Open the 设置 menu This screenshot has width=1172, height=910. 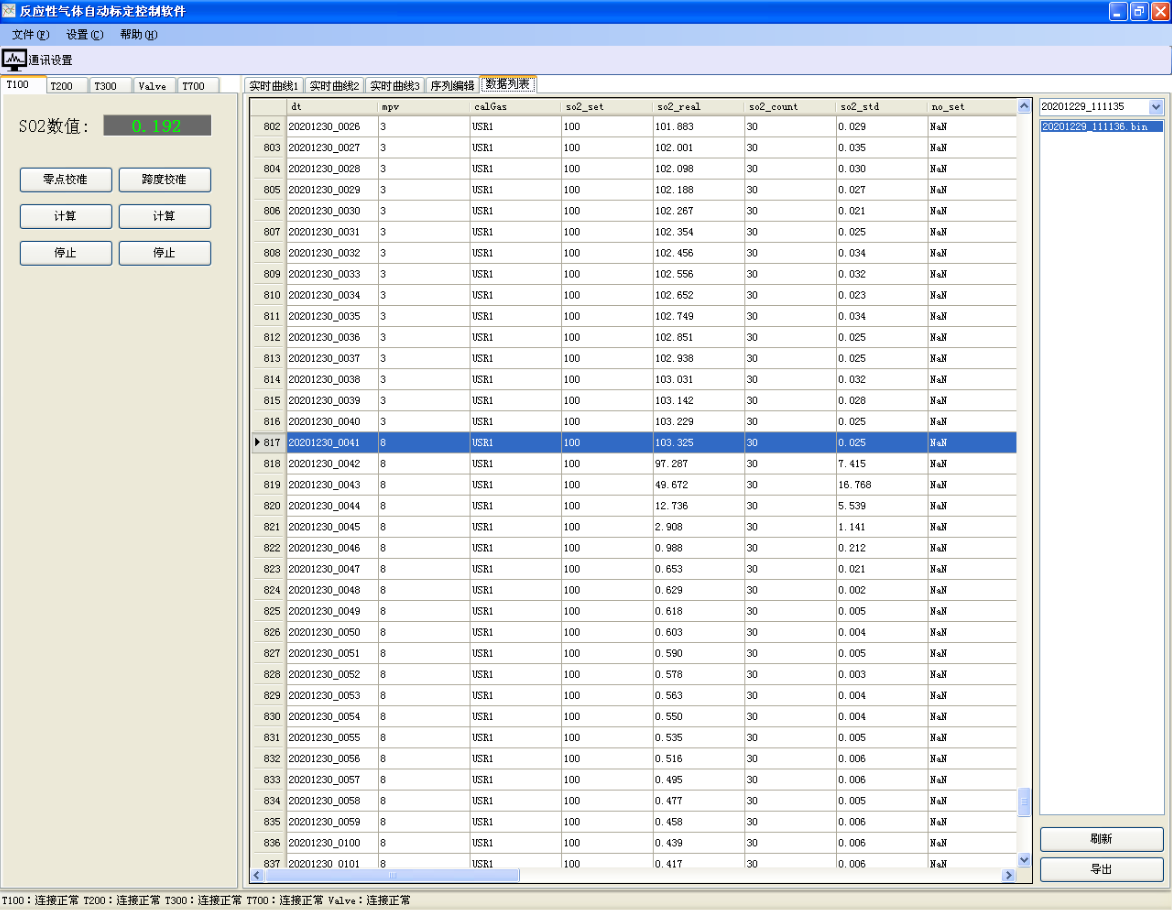tap(84, 35)
